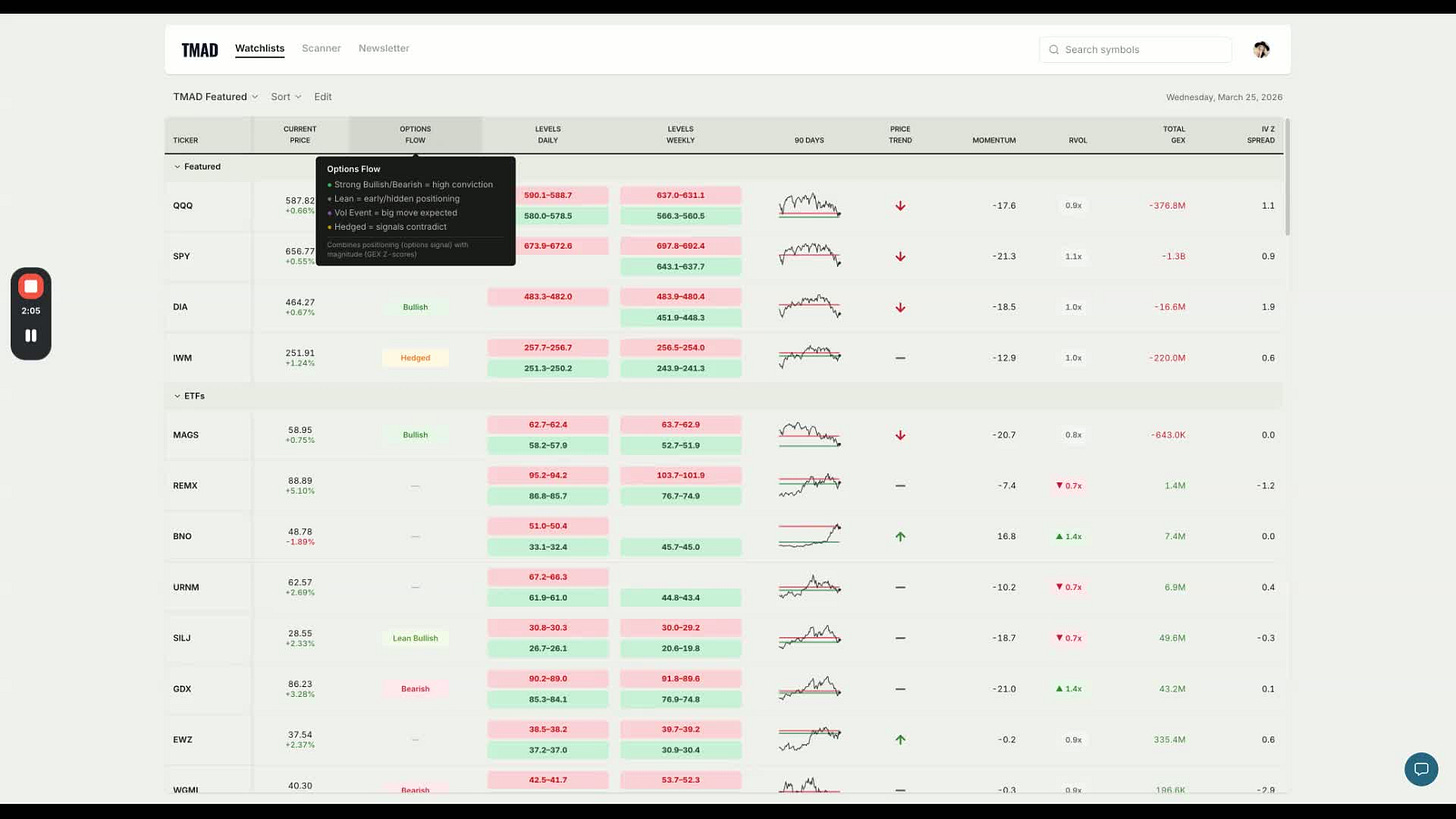Screen dimensions: 1456x819
Task: Select the SILJ ticker
Action: coord(181,638)
